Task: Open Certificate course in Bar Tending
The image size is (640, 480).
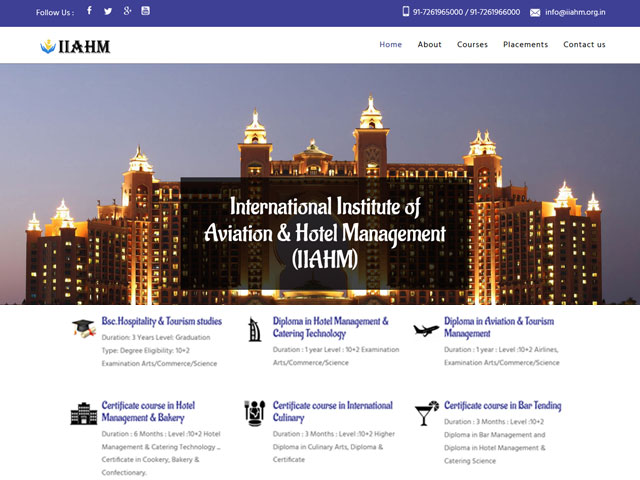Action: pos(502,406)
